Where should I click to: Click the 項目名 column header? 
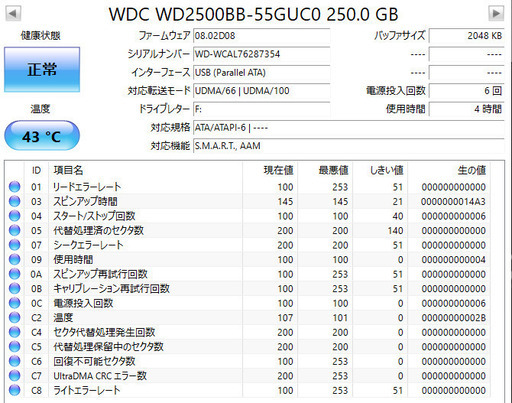point(68,170)
